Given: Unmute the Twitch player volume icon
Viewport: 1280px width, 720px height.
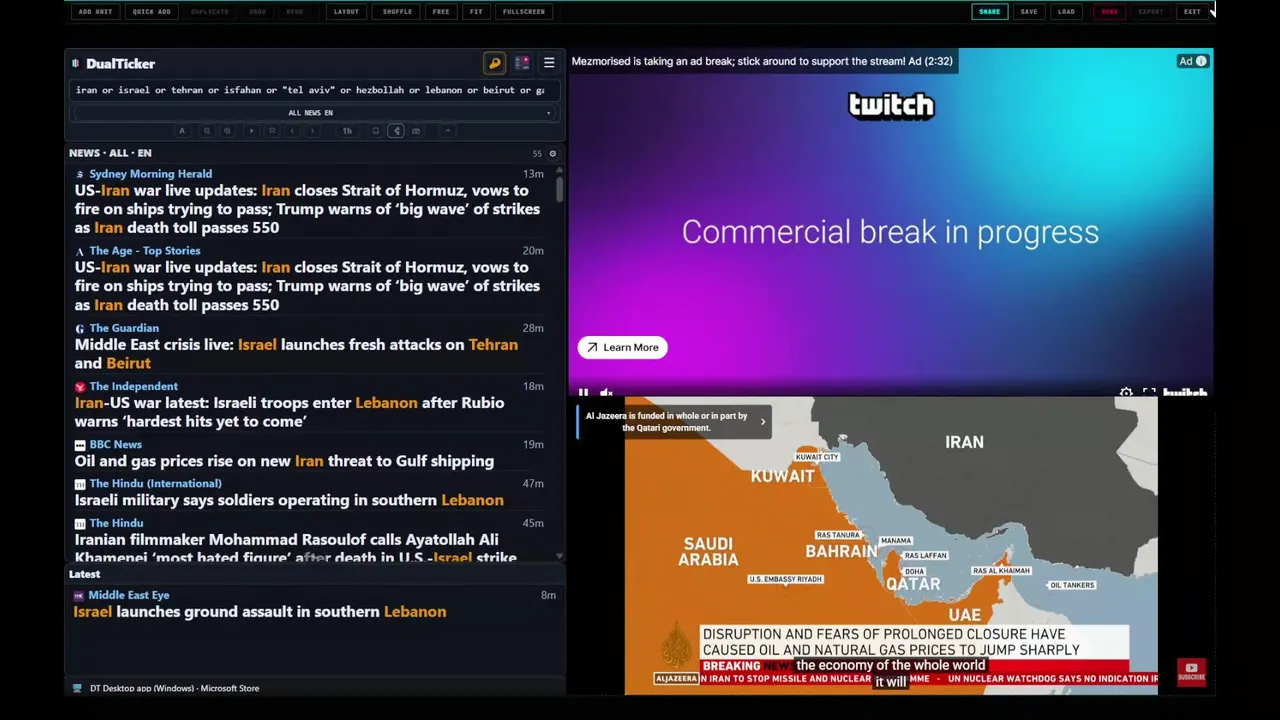Looking at the screenshot, I should (606, 393).
